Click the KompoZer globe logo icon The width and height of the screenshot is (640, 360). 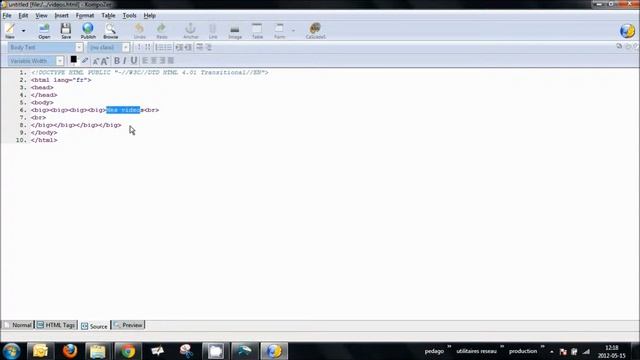point(627,31)
